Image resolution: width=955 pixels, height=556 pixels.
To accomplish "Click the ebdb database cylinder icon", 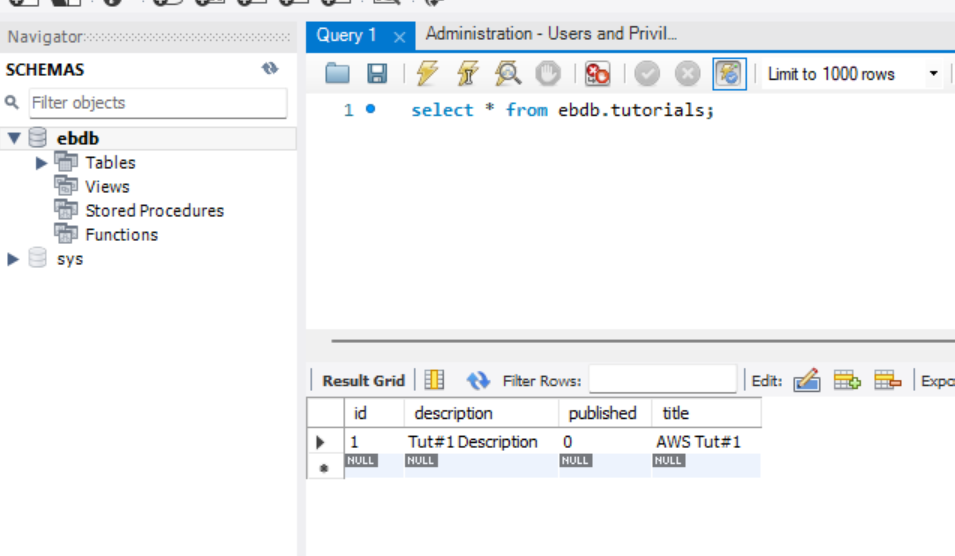I will click(x=38, y=138).
